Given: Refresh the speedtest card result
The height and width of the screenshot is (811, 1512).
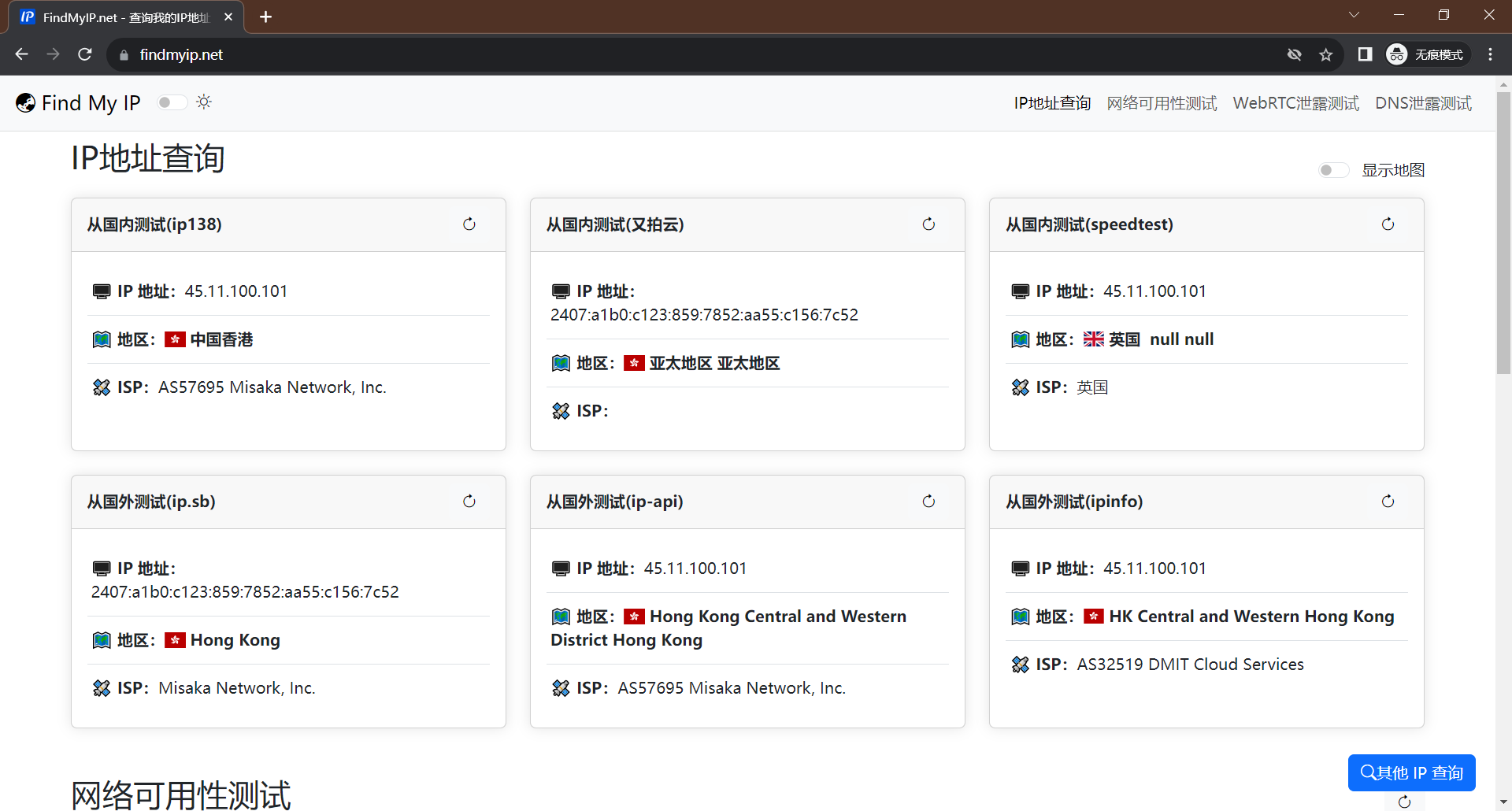Looking at the screenshot, I should [x=1388, y=224].
